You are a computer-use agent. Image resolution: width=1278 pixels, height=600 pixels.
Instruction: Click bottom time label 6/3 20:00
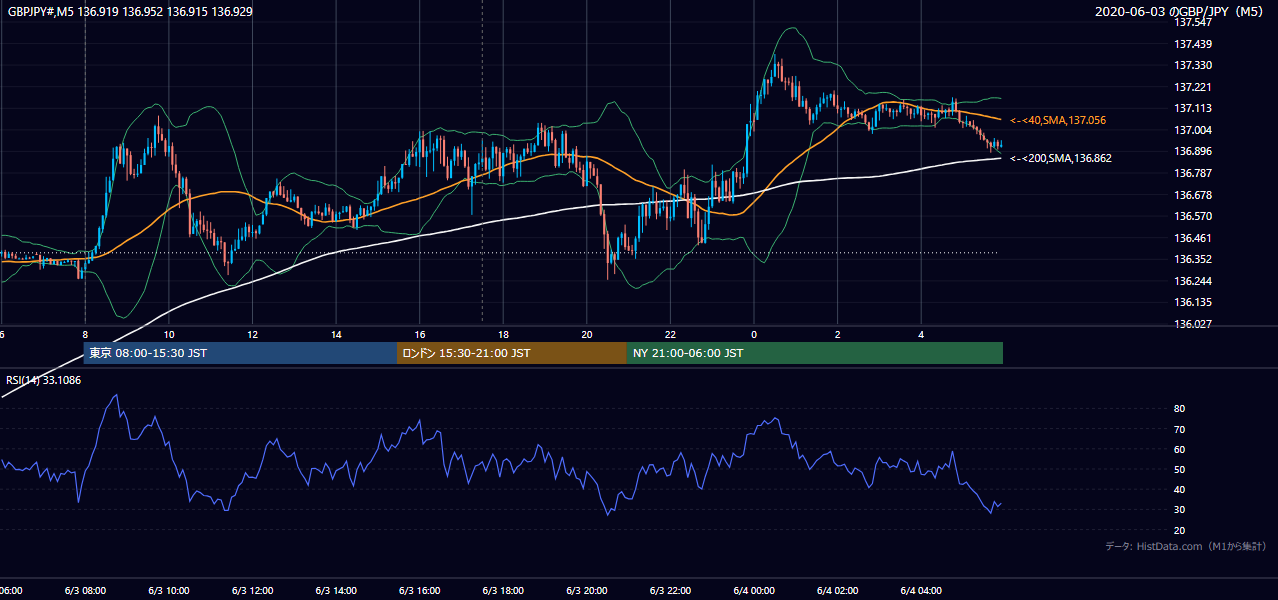click(x=586, y=590)
